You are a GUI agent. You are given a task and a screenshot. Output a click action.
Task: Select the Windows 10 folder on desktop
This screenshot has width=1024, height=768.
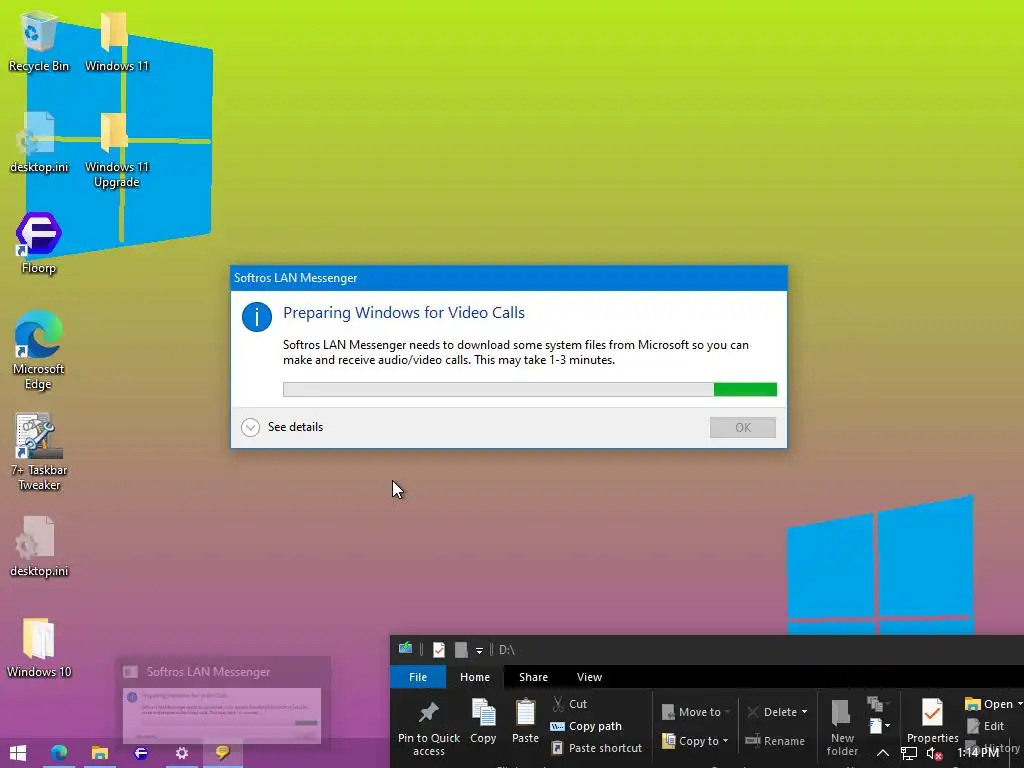[x=39, y=647]
